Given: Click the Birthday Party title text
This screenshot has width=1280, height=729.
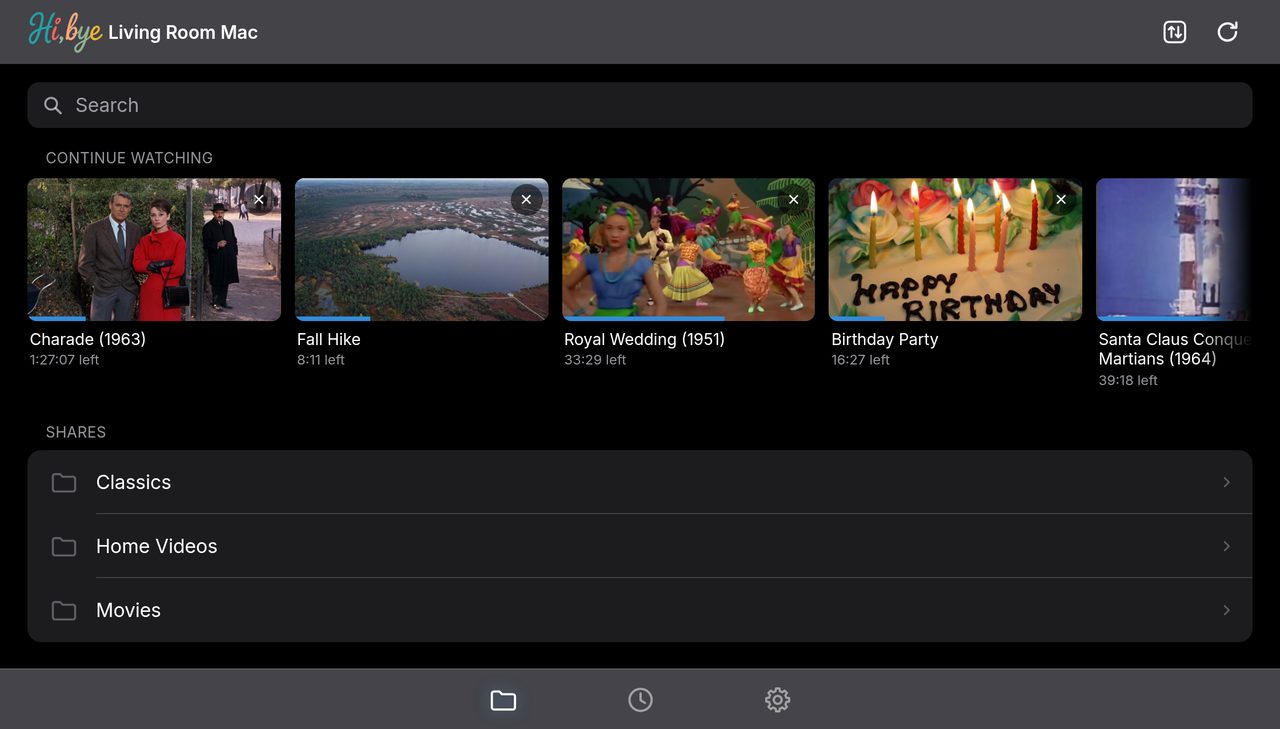Looking at the screenshot, I should coord(885,339).
